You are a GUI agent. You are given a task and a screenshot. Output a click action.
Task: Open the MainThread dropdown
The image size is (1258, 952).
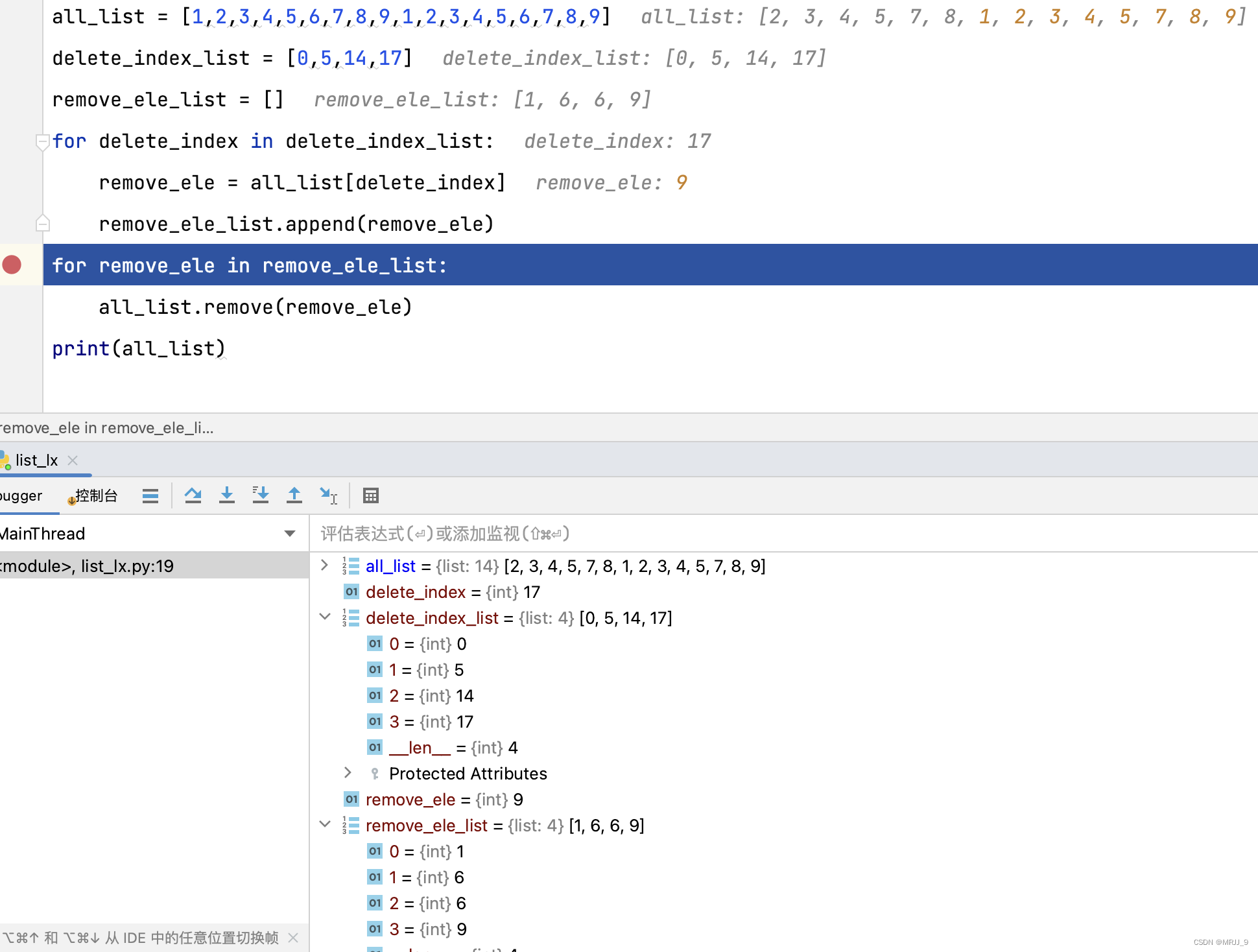tap(289, 533)
